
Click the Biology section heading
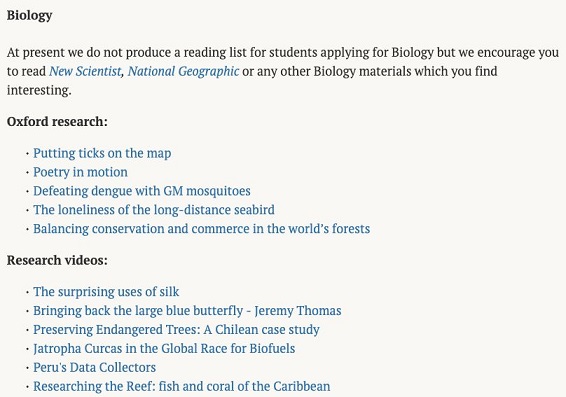pos(30,16)
